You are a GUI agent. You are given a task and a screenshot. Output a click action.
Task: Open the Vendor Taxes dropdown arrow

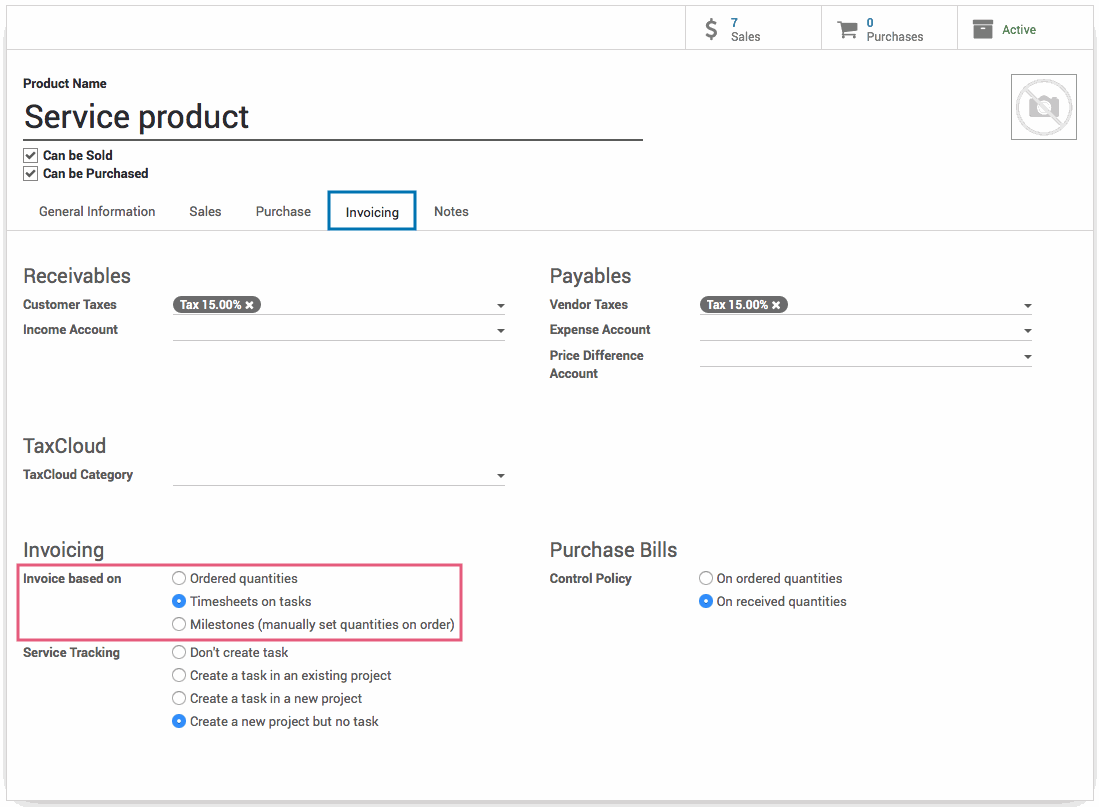point(1028,306)
